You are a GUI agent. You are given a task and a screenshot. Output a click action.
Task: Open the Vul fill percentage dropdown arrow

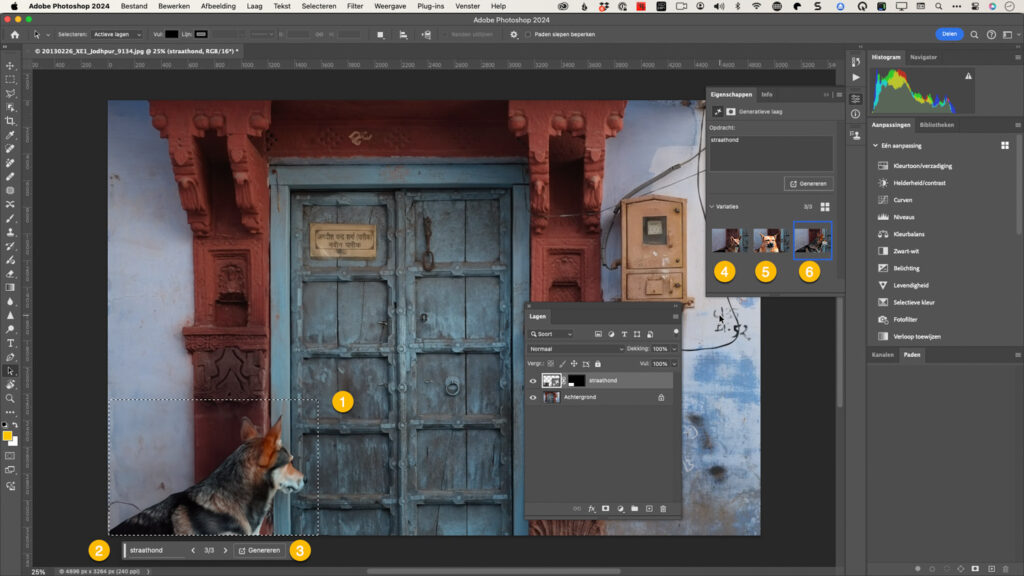tap(674, 364)
